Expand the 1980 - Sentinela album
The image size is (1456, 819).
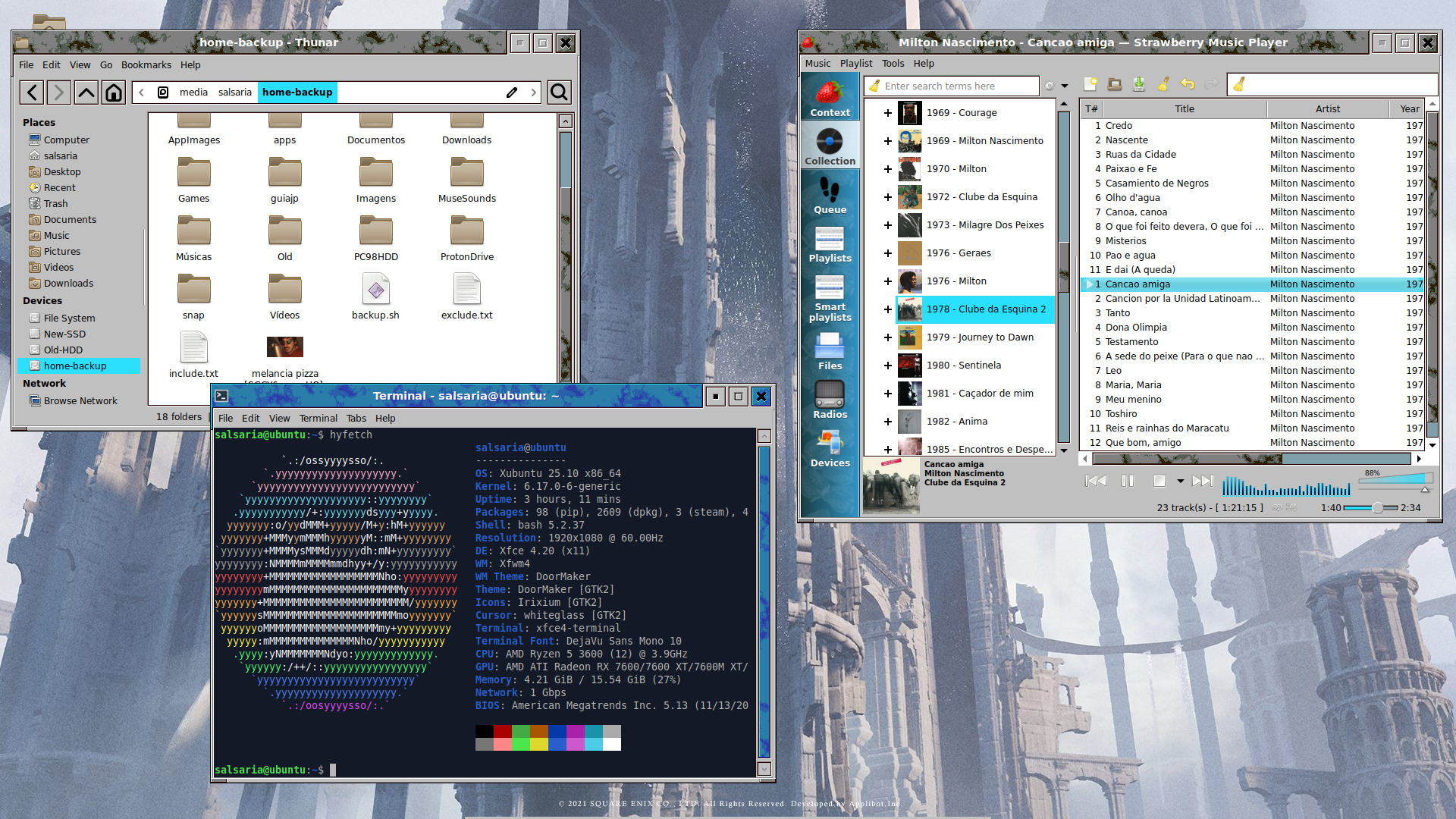point(887,366)
